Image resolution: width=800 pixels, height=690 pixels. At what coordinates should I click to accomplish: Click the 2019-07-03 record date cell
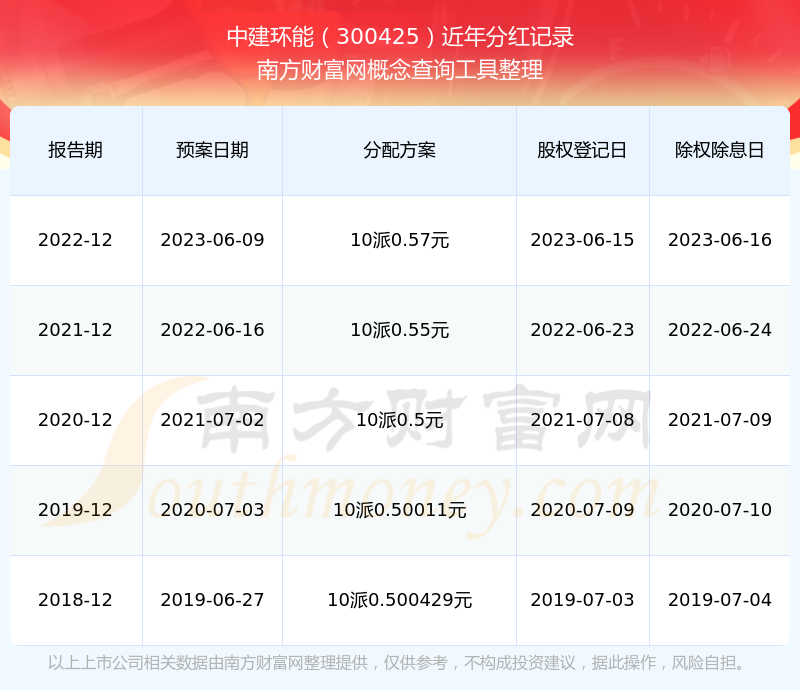click(x=582, y=599)
